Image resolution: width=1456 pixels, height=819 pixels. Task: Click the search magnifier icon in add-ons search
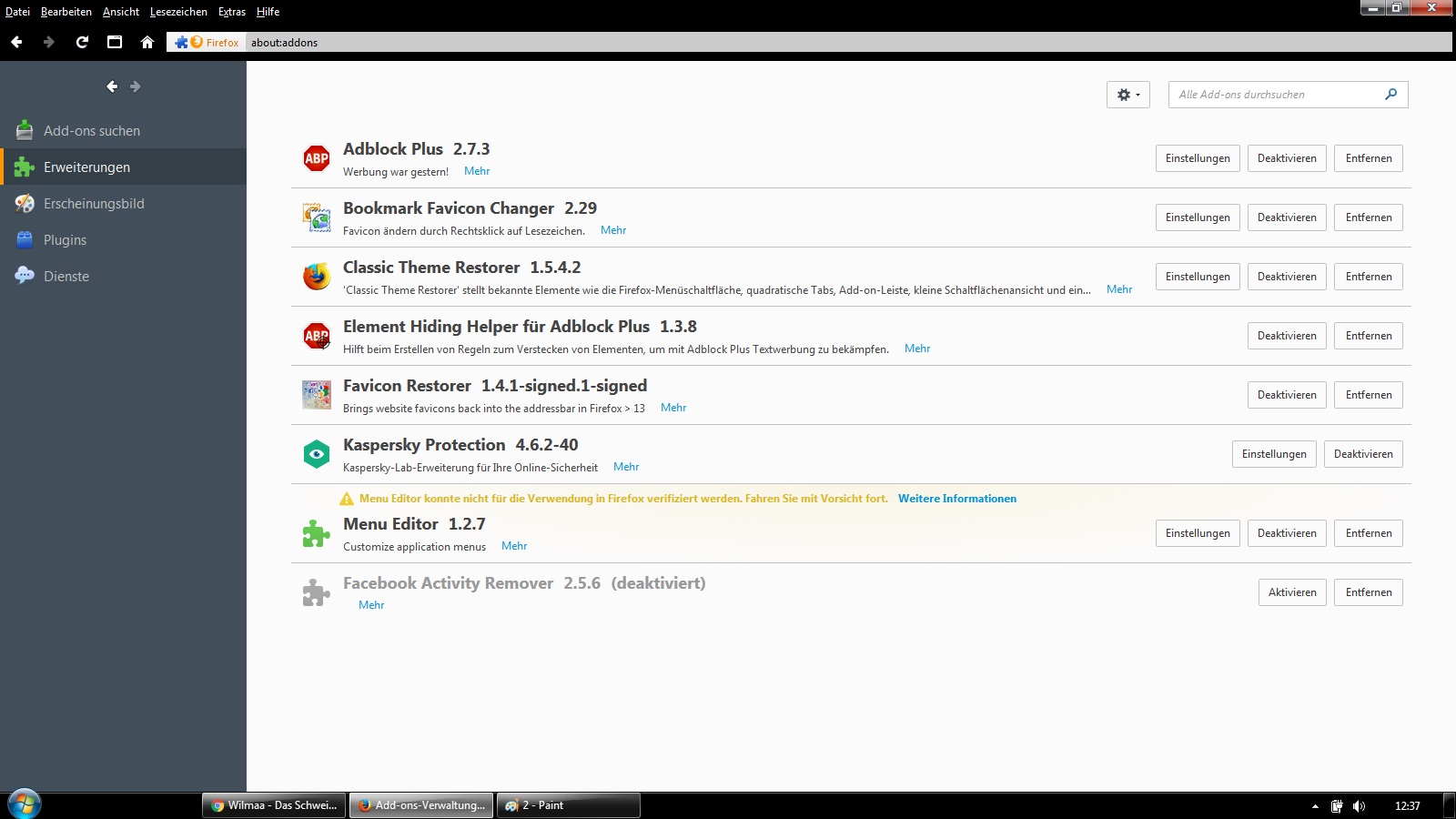1390,95
